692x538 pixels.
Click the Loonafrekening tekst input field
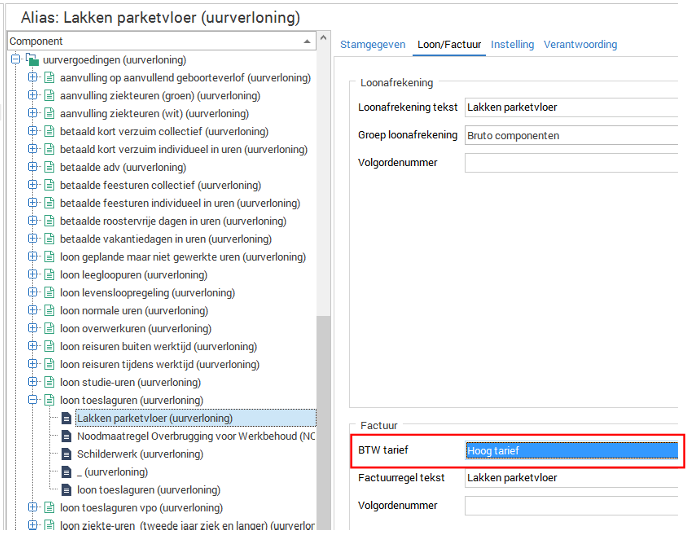coord(571,108)
